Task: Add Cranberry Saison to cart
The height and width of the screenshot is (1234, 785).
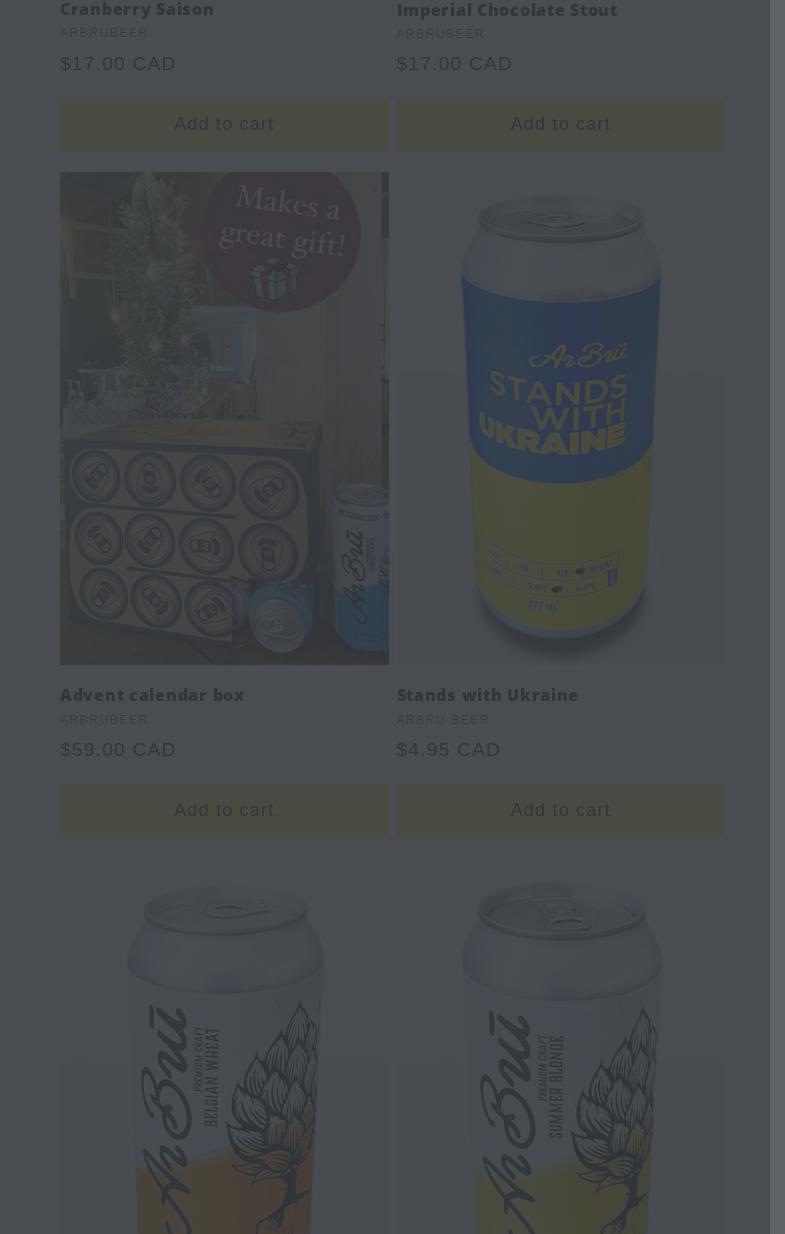Action: [224, 124]
